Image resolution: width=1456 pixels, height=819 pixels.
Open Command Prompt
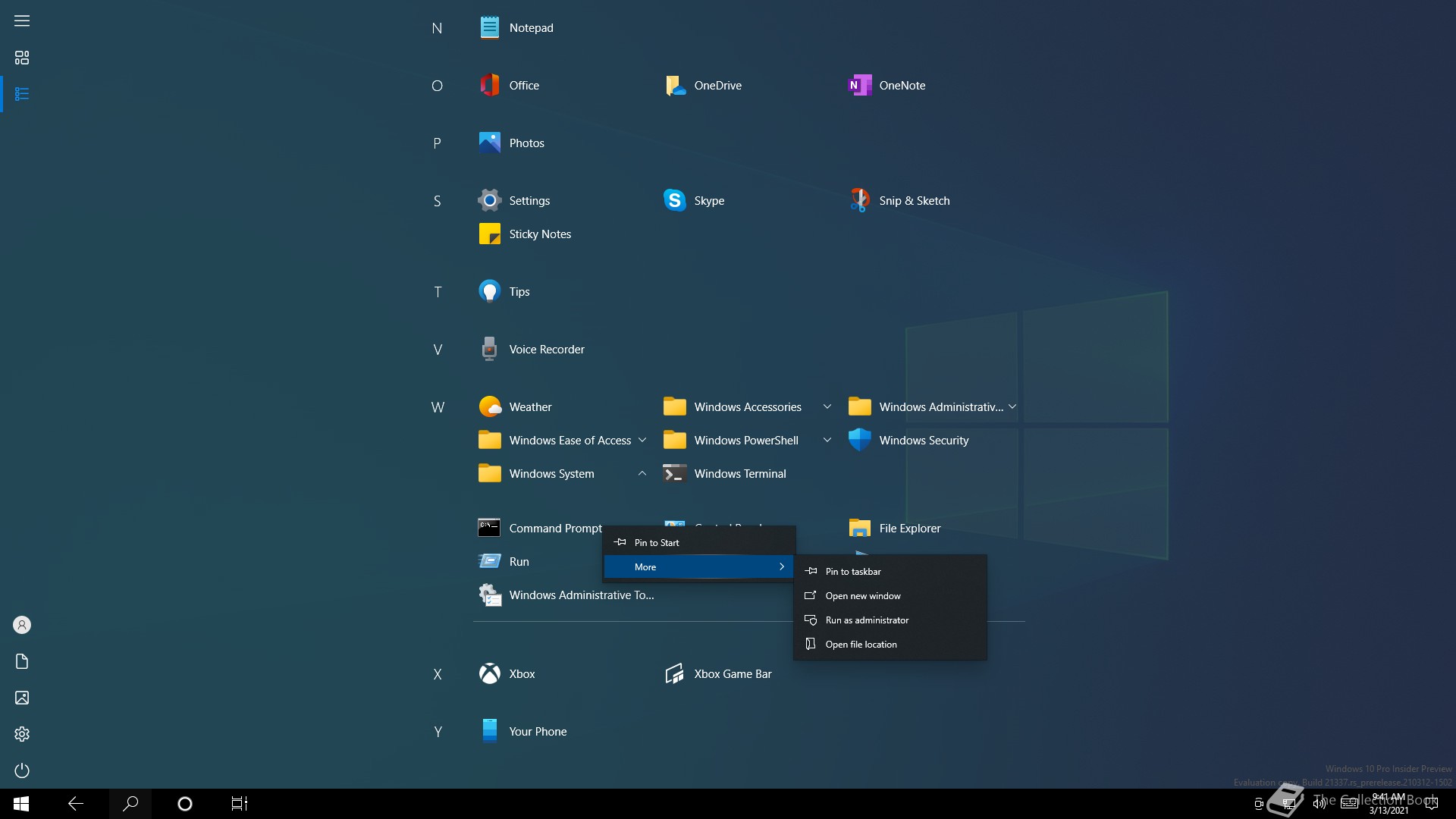(x=540, y=529)
